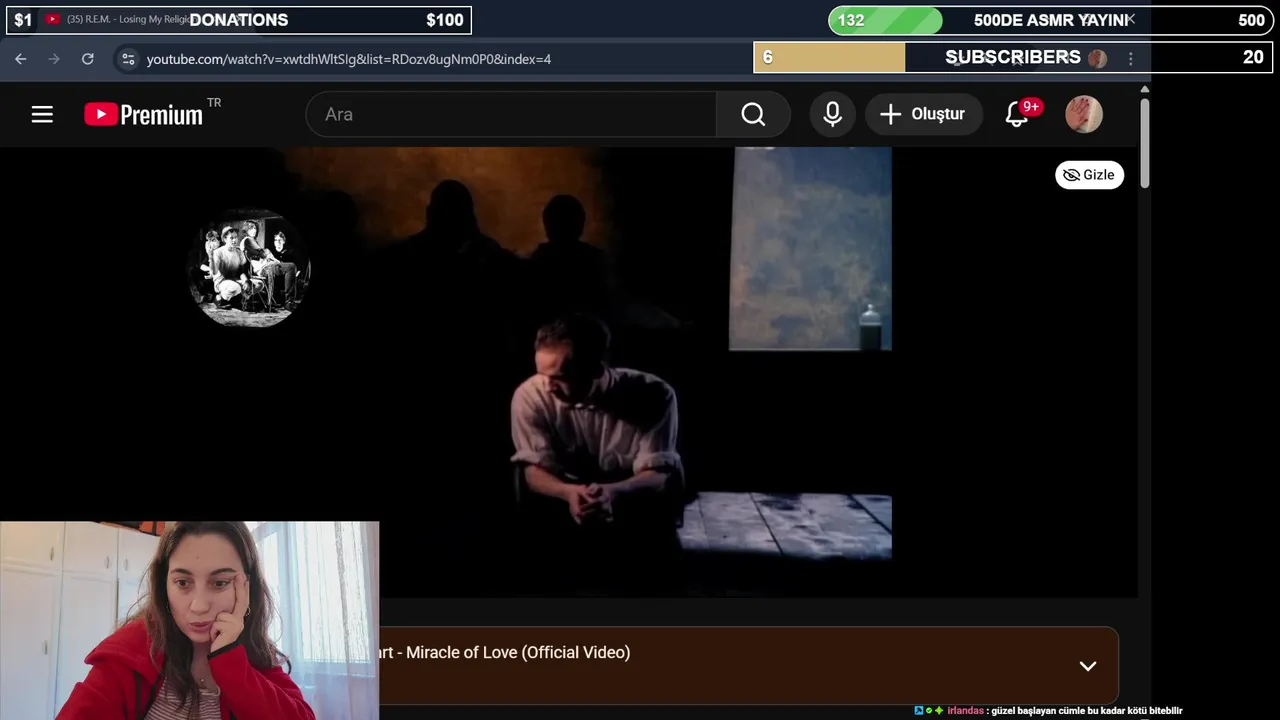The width and height of the screenshot is (1280, 720).
Task: Click the circular band photo in video
Action: 249,268
